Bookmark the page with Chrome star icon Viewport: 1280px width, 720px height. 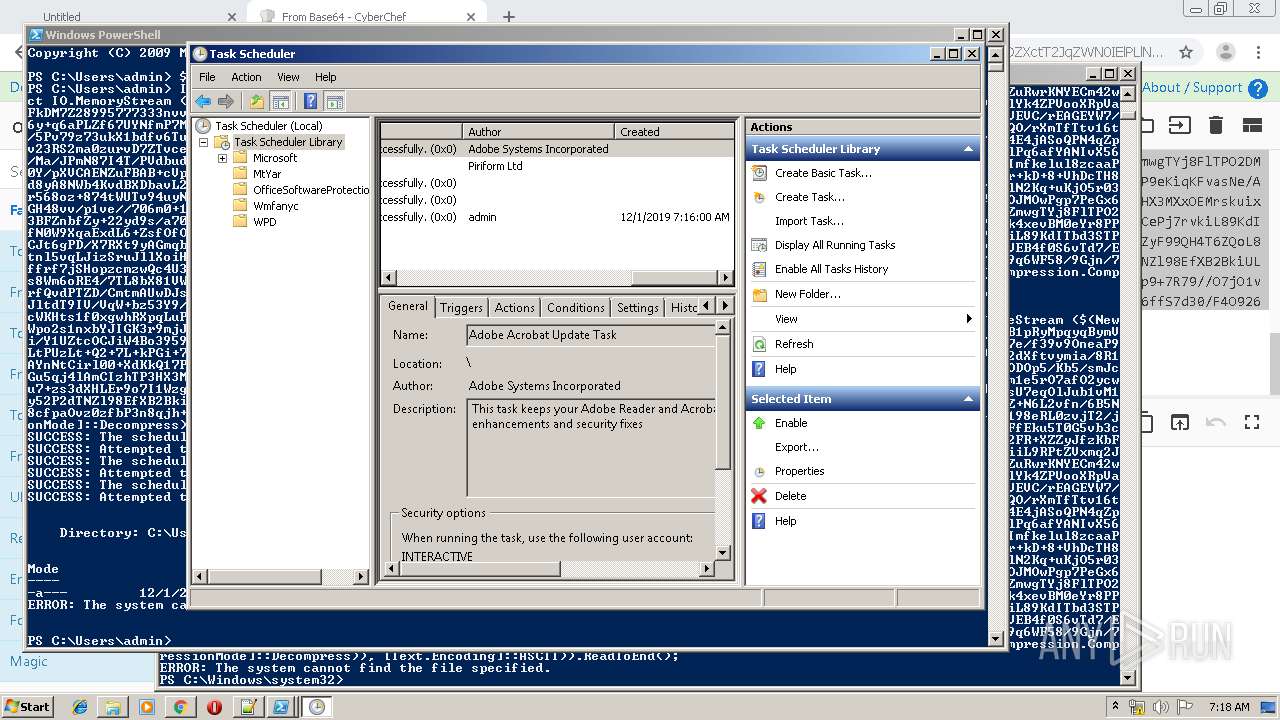pyautogui.click(x=1186, y=52)
